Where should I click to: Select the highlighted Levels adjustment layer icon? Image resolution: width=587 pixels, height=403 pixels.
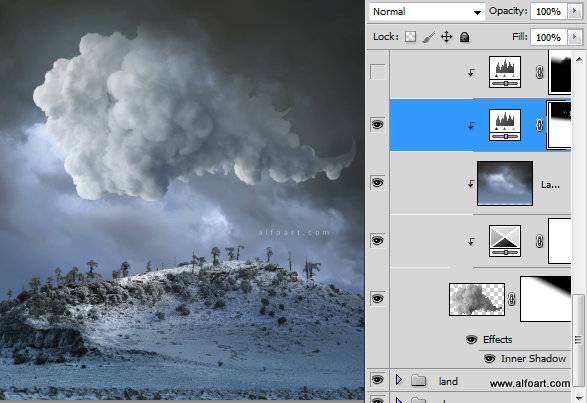tap(505, 125)
